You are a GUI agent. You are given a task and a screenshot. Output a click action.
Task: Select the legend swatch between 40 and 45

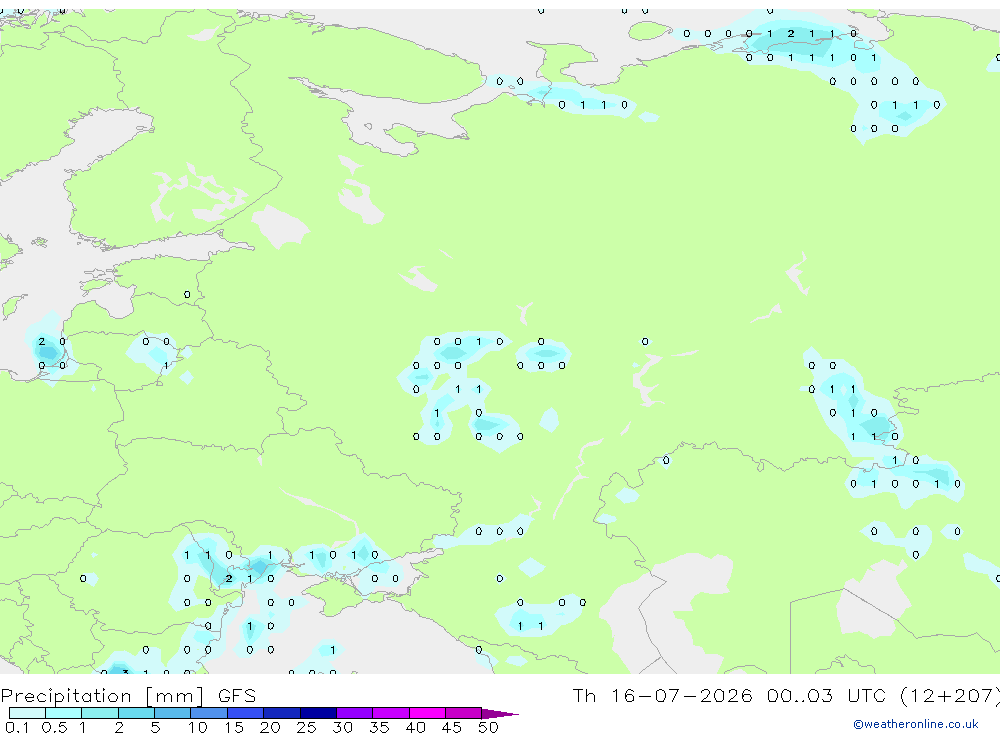[x=427, y=713]
